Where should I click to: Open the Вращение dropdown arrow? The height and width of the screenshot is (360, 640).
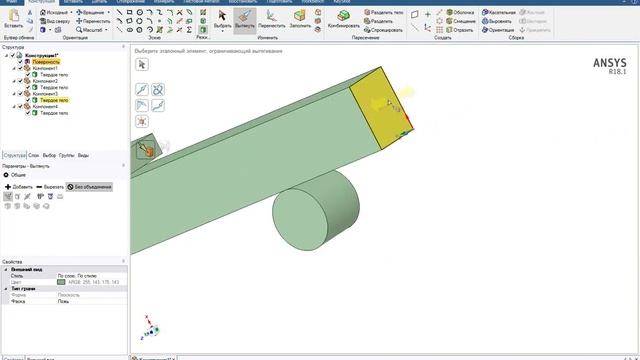pos(108,12)
